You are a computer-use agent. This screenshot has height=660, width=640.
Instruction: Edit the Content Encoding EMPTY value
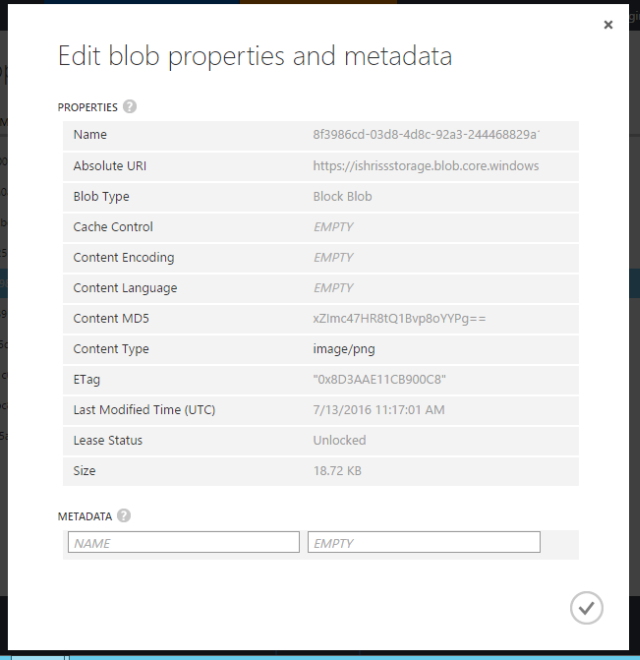(333, 257)
